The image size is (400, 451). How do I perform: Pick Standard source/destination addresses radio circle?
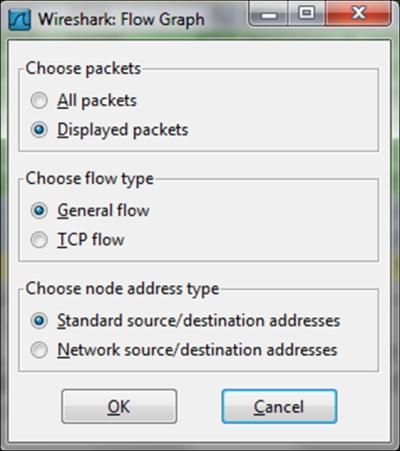pos(39,320)
